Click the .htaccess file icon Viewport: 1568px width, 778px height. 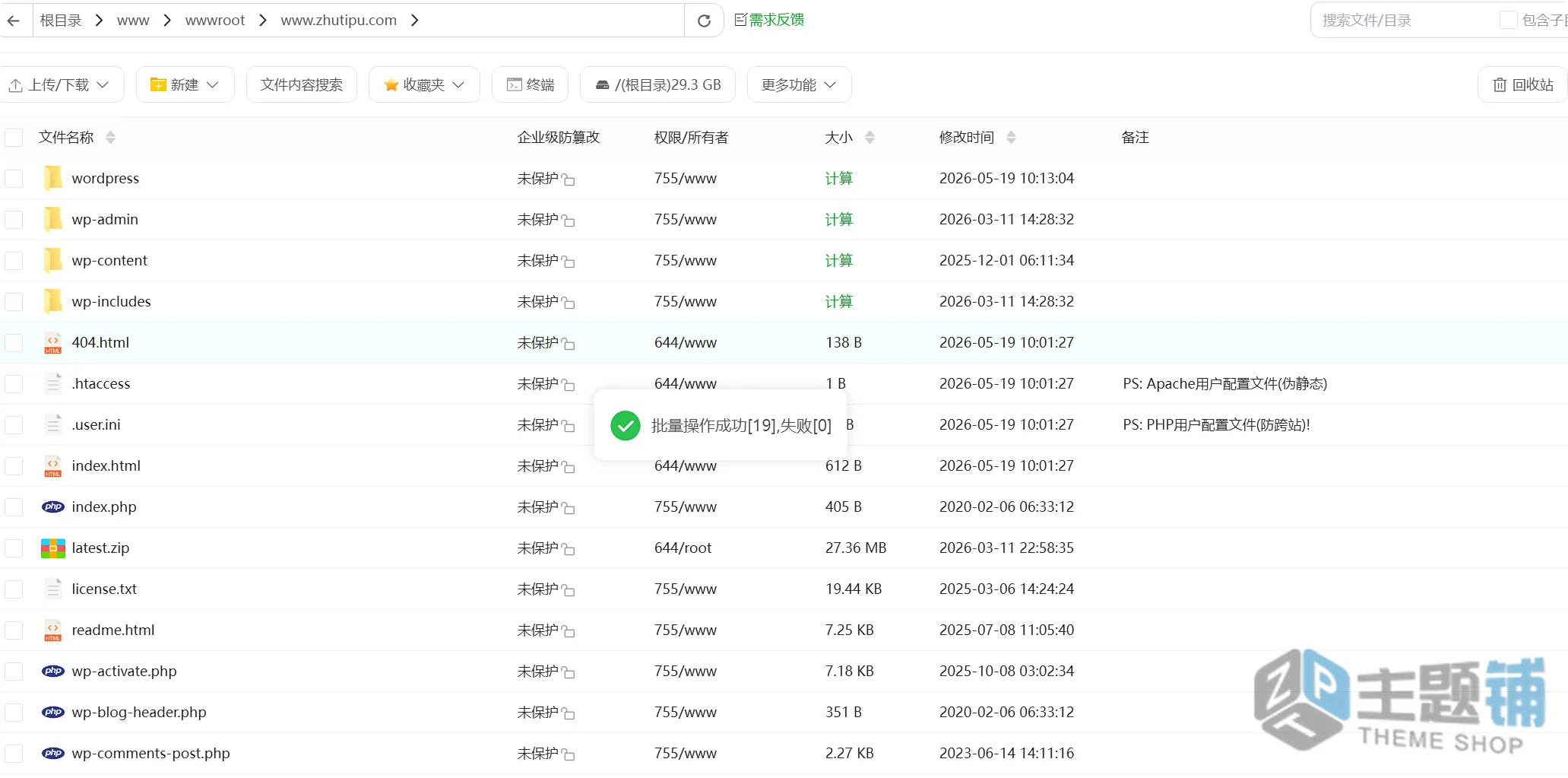[x=52, y=383]
